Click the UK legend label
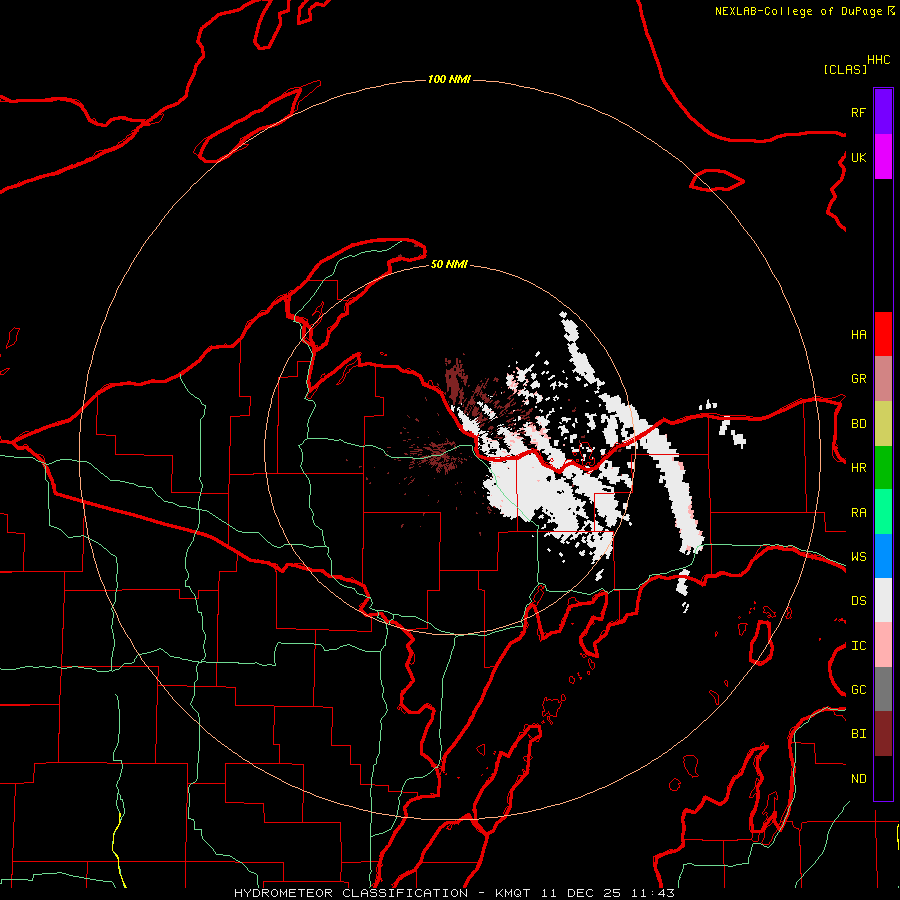900x900 pixels. [x=858, y=157]
